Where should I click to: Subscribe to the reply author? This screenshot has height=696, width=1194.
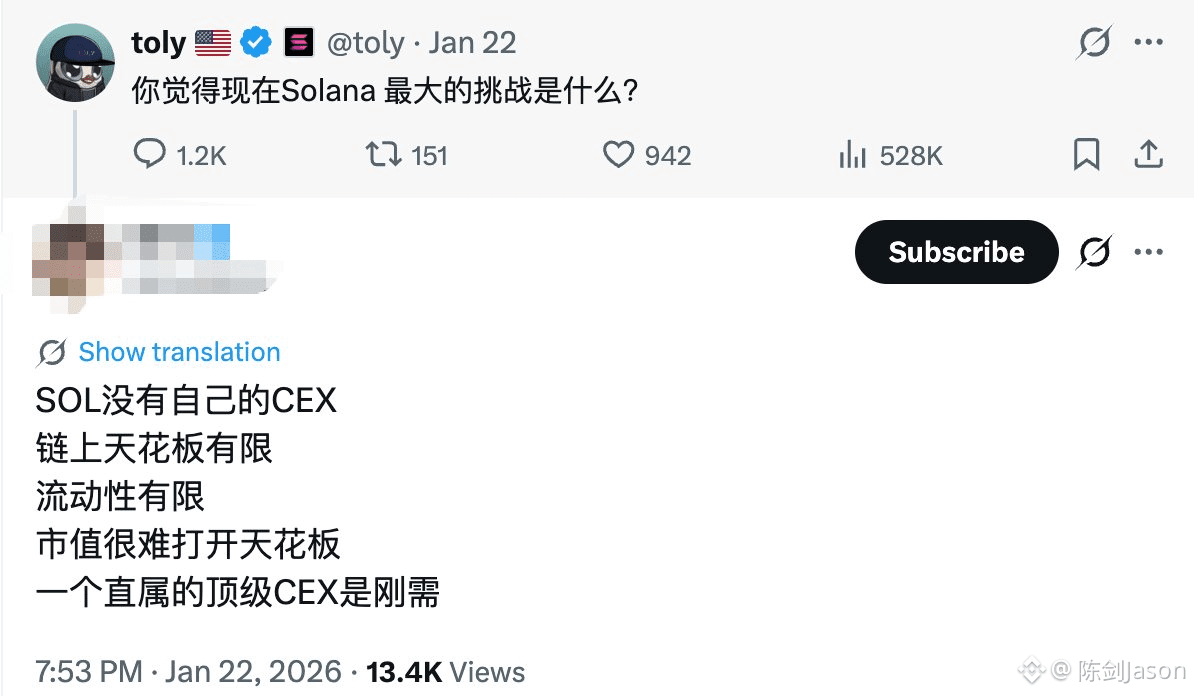[x=956, y=252]
